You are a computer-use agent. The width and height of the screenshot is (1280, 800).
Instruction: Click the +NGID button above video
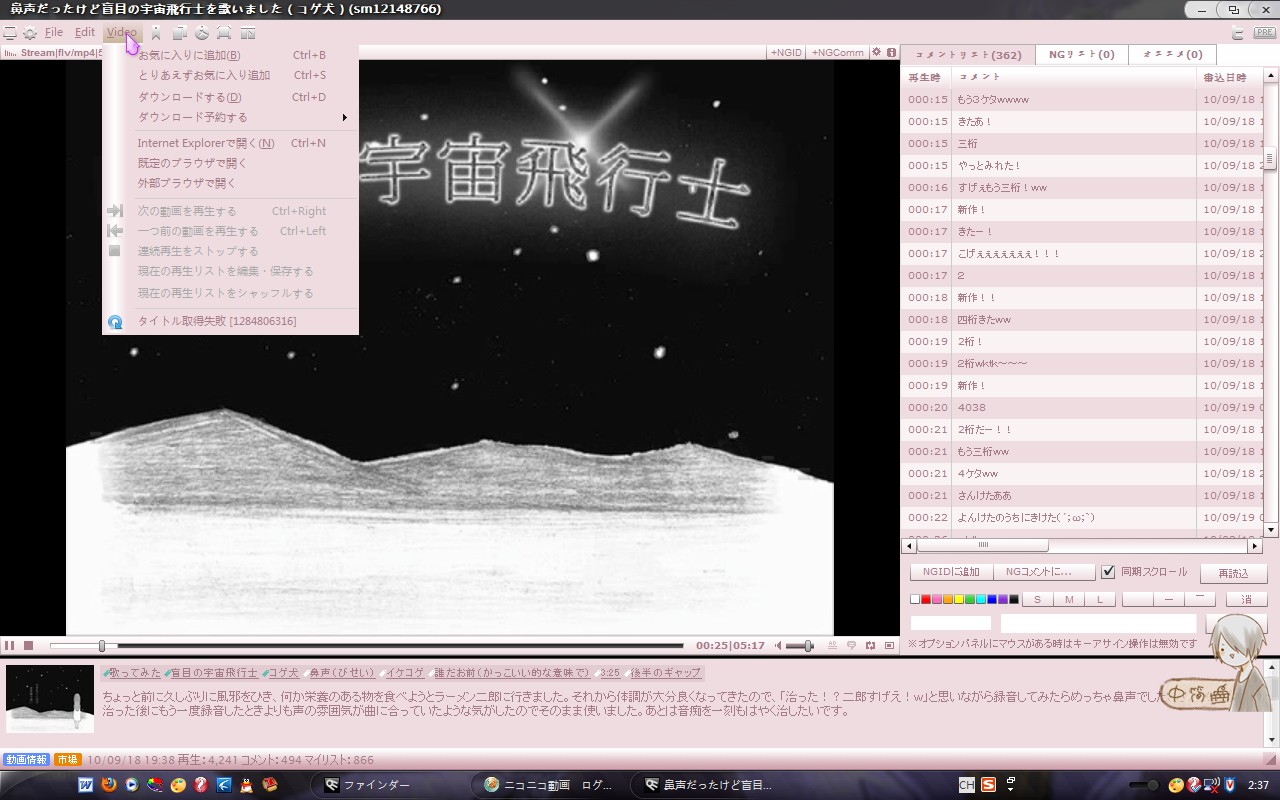(786, 52)
